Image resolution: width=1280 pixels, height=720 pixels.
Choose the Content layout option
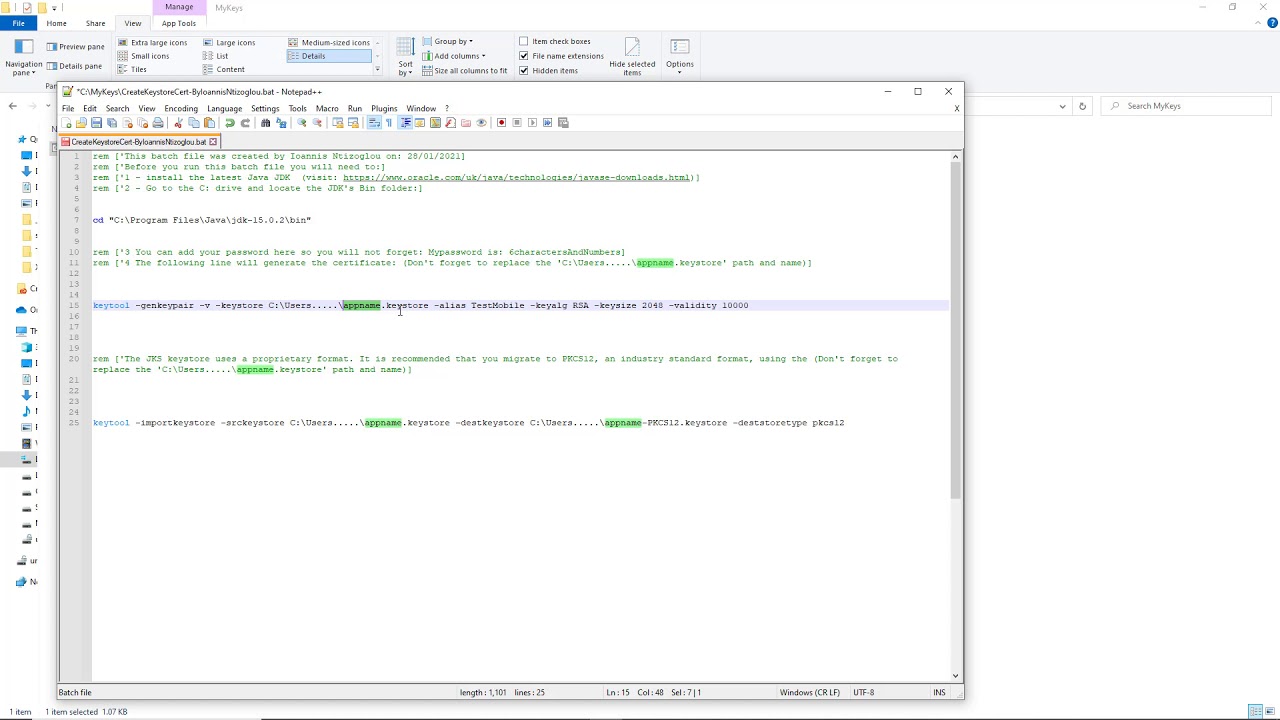(x=224, y=70)
